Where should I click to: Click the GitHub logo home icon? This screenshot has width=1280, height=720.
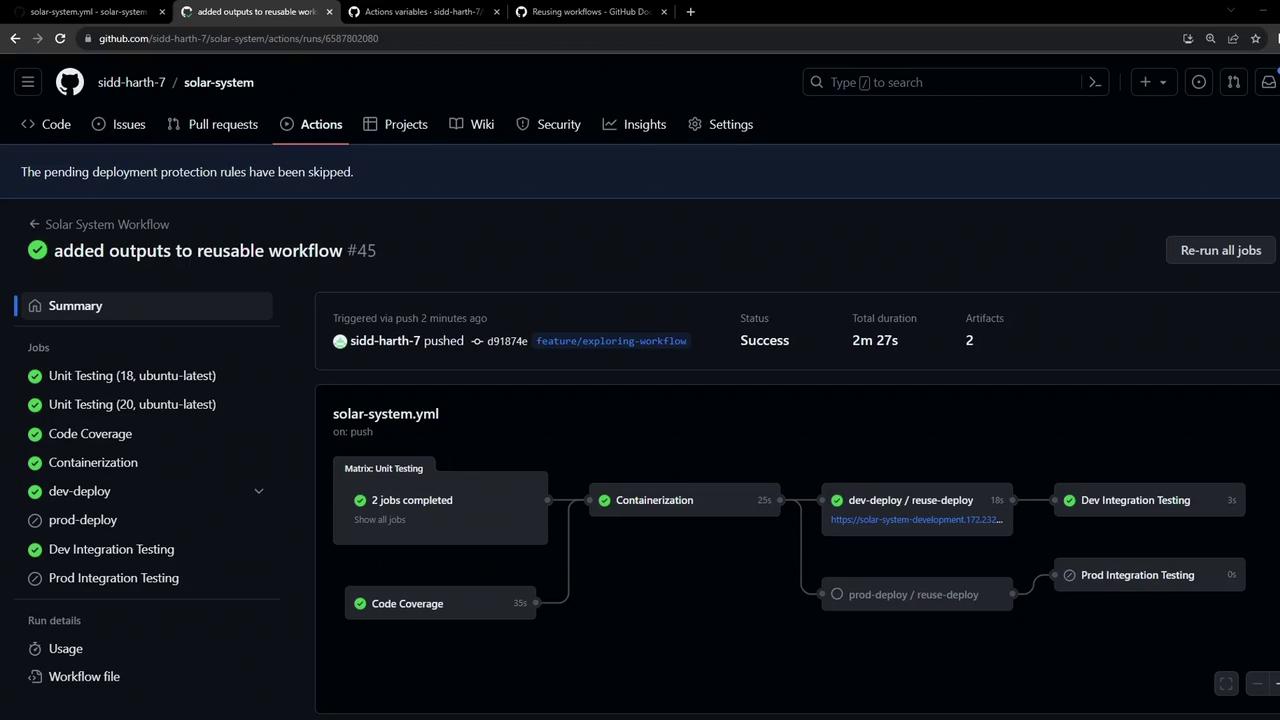[70, 82]
